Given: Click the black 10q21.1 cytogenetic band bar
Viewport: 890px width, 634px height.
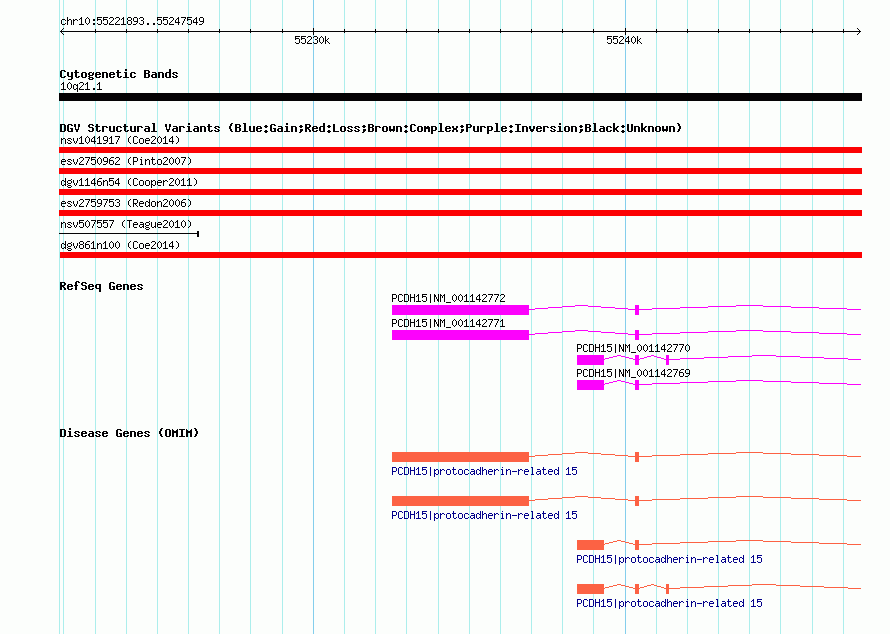Looking at the screenshot, I should pos(460,97).
